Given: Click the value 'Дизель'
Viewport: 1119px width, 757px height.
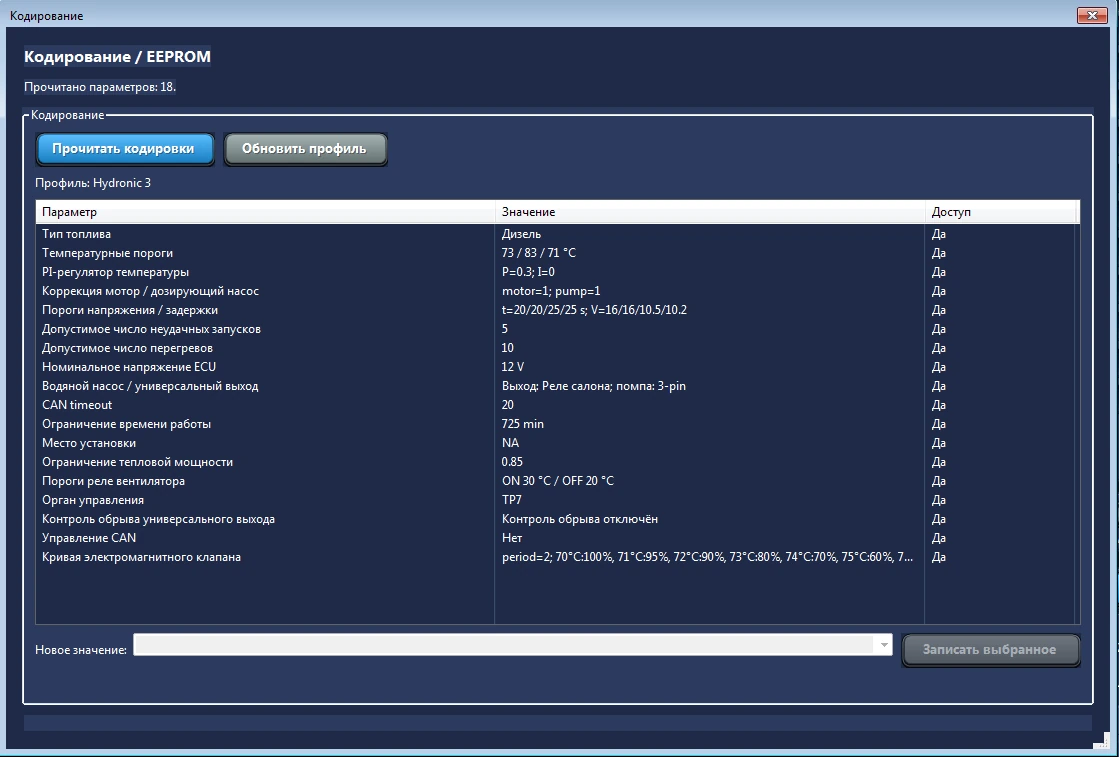Looking at the screenshot, I should (522, 234).
